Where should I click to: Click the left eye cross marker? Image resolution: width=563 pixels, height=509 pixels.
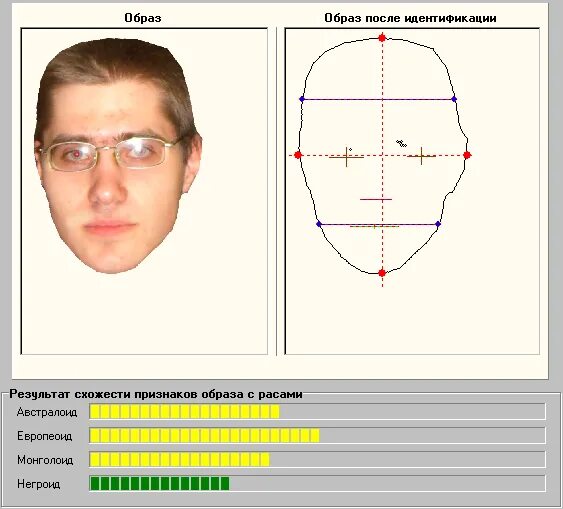pos(346,157)
